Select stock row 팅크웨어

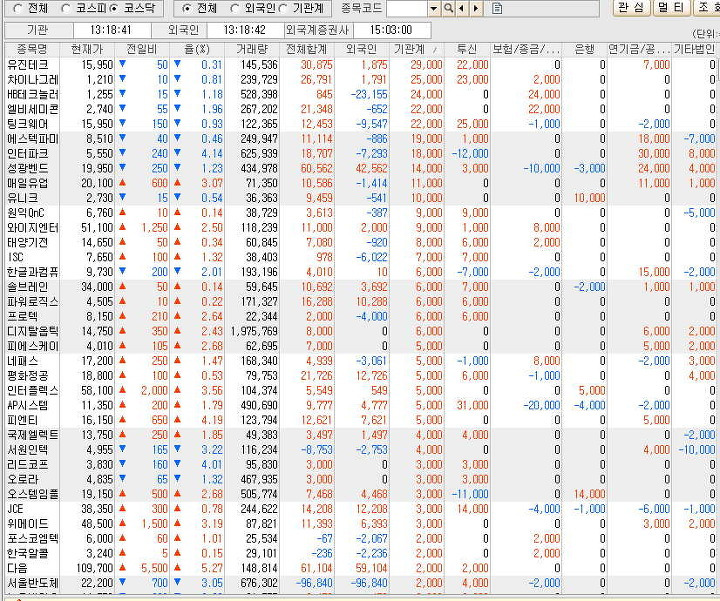pos(360,124)
